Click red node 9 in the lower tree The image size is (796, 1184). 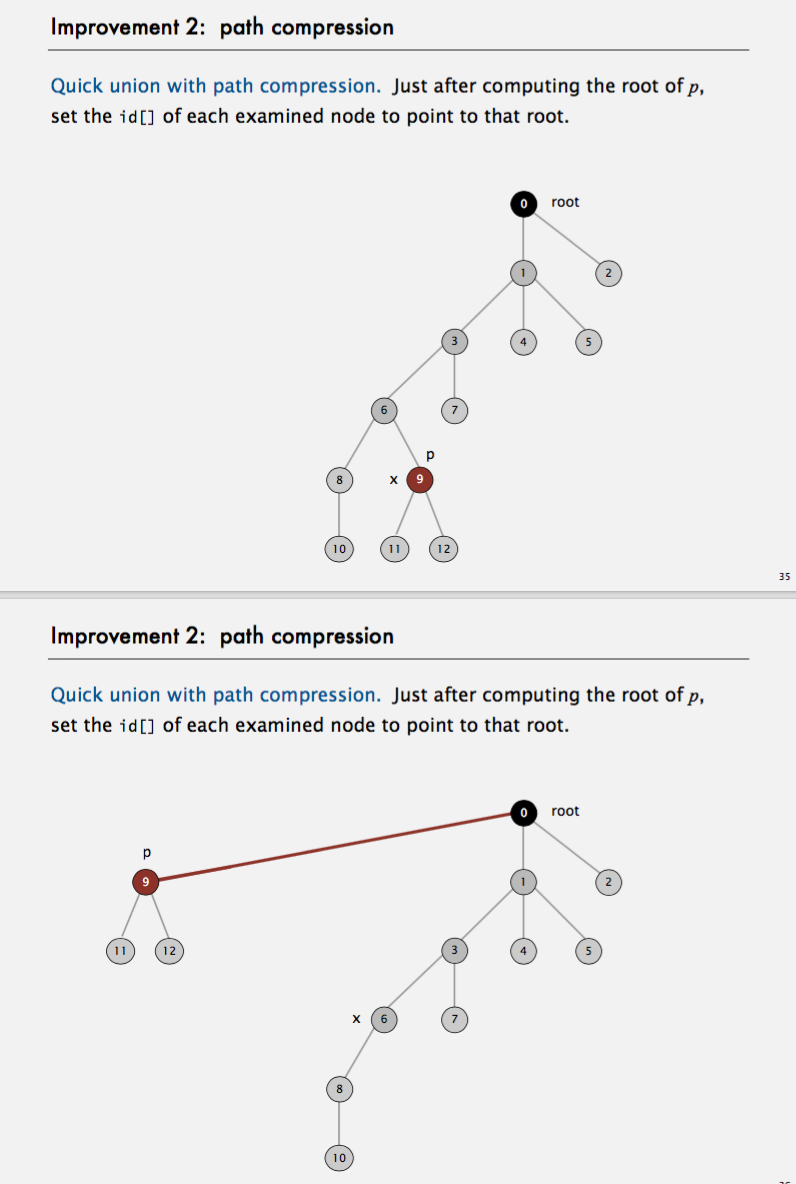point(146,882)
